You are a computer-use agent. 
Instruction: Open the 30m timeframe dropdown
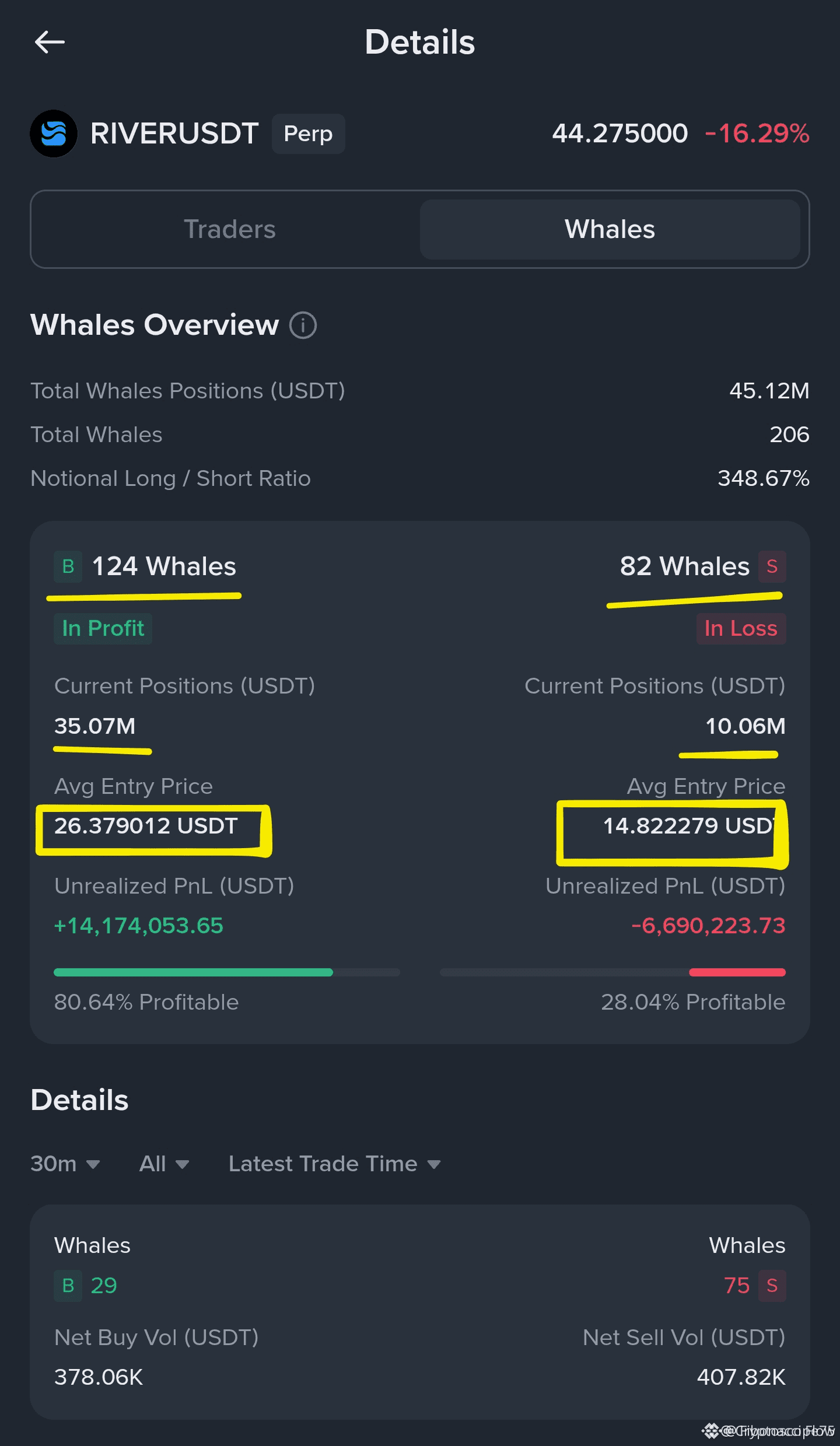[65, 1164]
